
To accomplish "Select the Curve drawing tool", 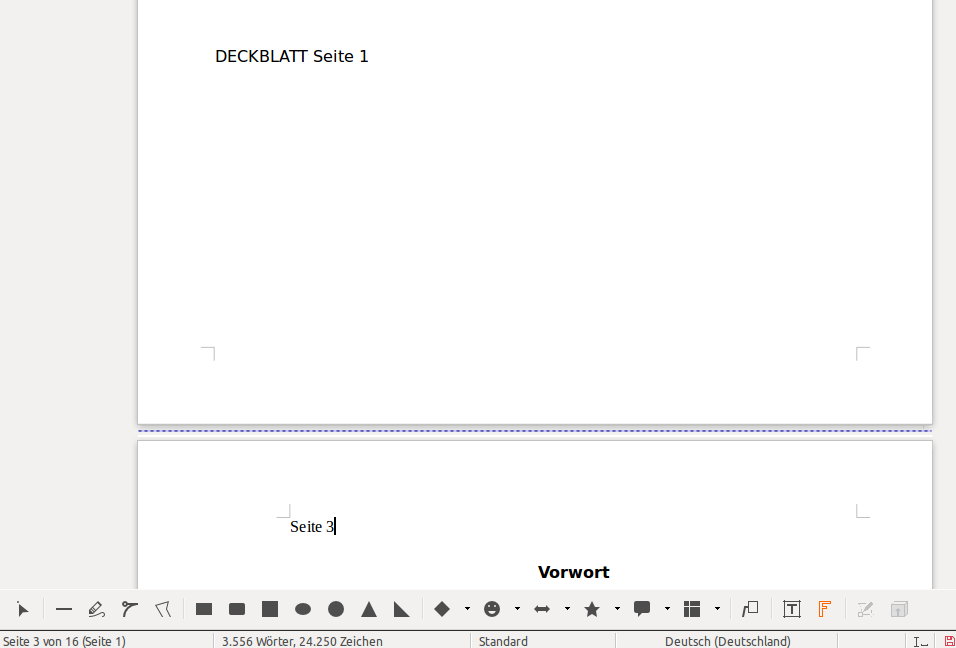I will 129,609.
